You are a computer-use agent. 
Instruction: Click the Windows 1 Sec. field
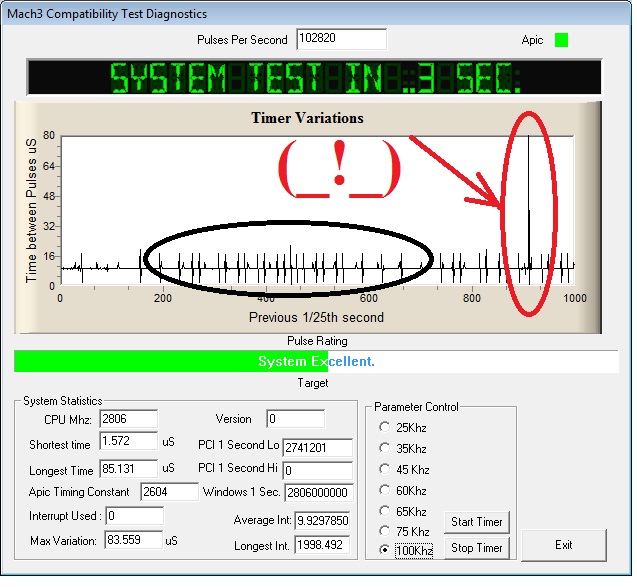coord(319,493)
